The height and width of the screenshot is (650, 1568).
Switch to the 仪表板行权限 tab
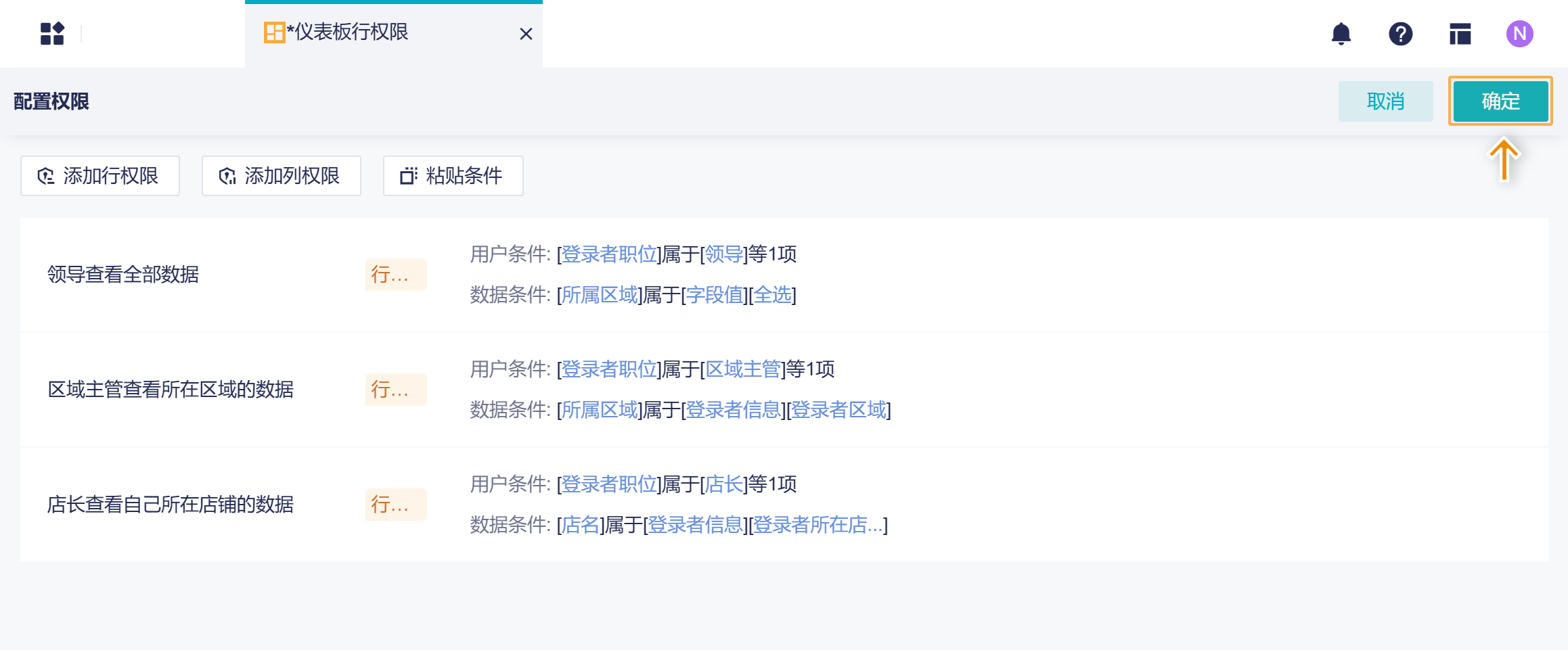click(349, 32)
